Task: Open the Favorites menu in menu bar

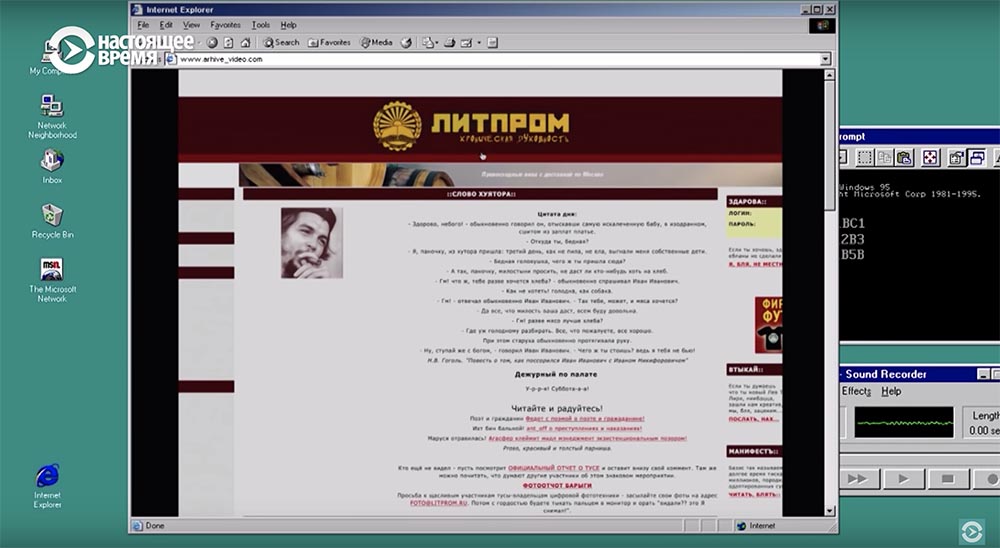Action: point(225,25)
